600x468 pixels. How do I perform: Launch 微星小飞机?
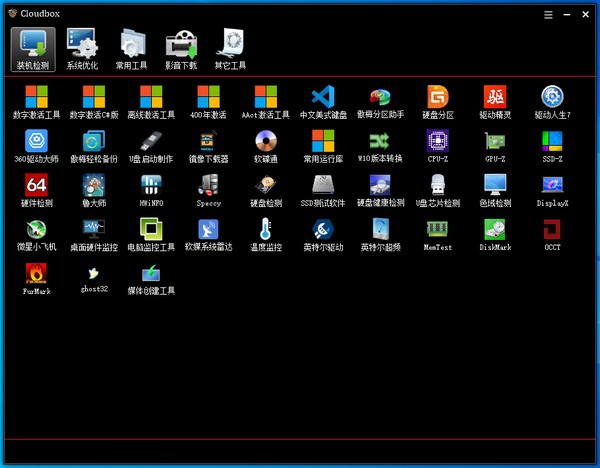point(36,235)
